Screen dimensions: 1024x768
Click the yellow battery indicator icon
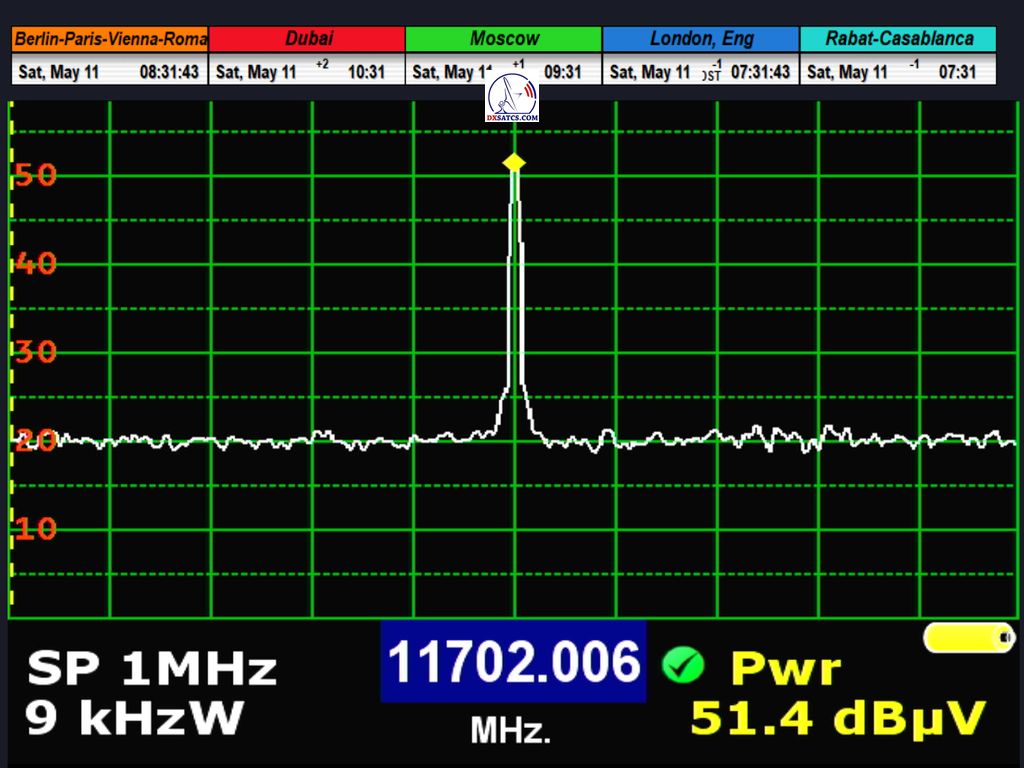pos(968,637)
